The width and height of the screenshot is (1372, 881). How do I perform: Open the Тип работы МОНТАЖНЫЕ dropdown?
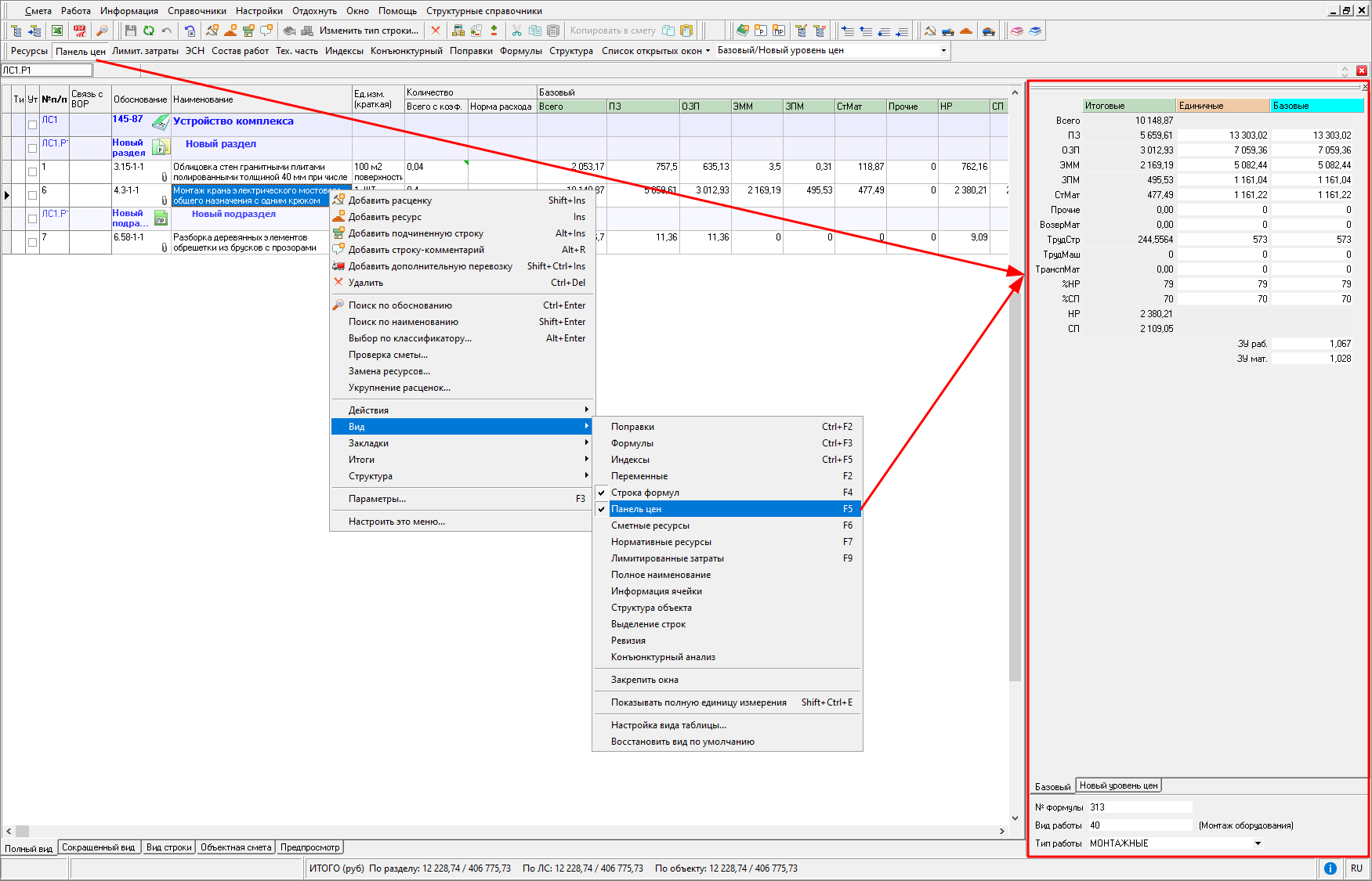click(x=1258, y=843)
